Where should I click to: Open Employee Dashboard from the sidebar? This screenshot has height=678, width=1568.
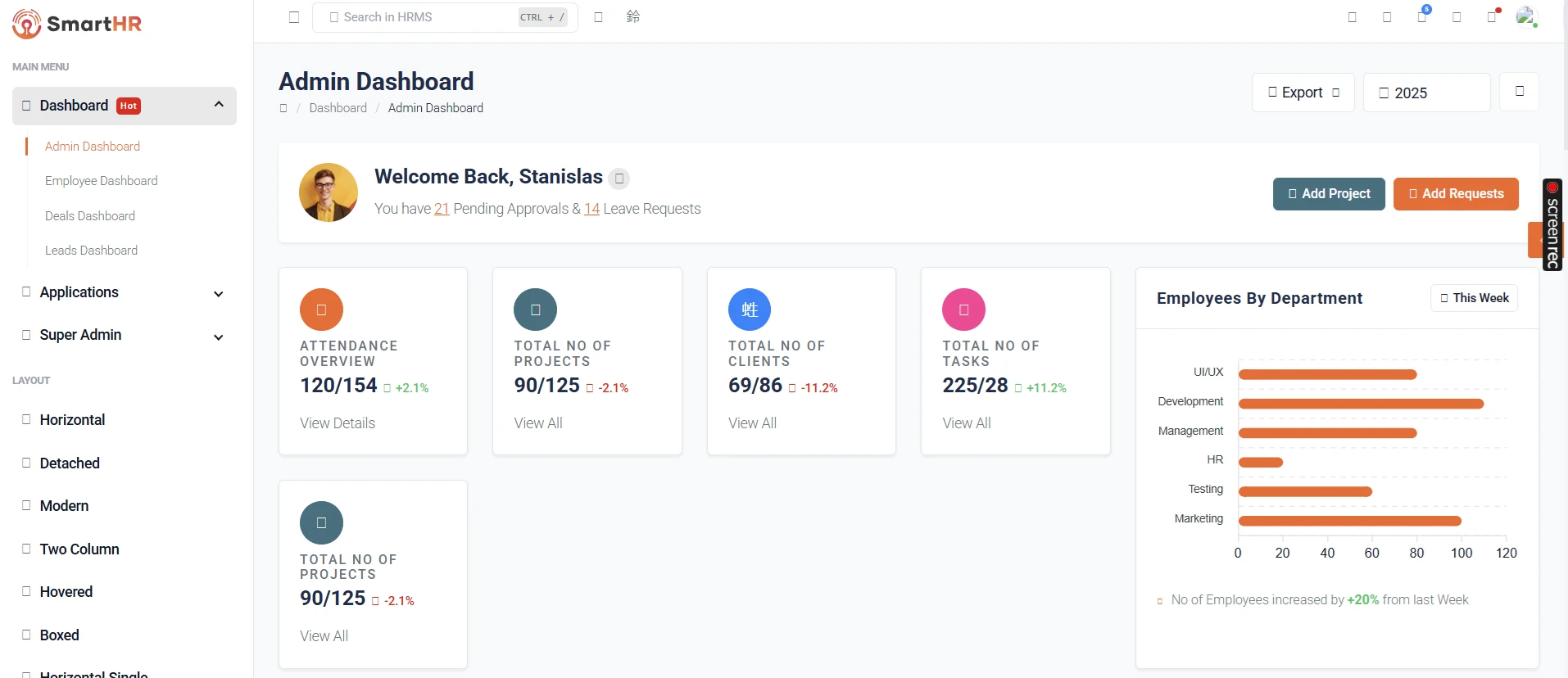(x=102, y=181)
